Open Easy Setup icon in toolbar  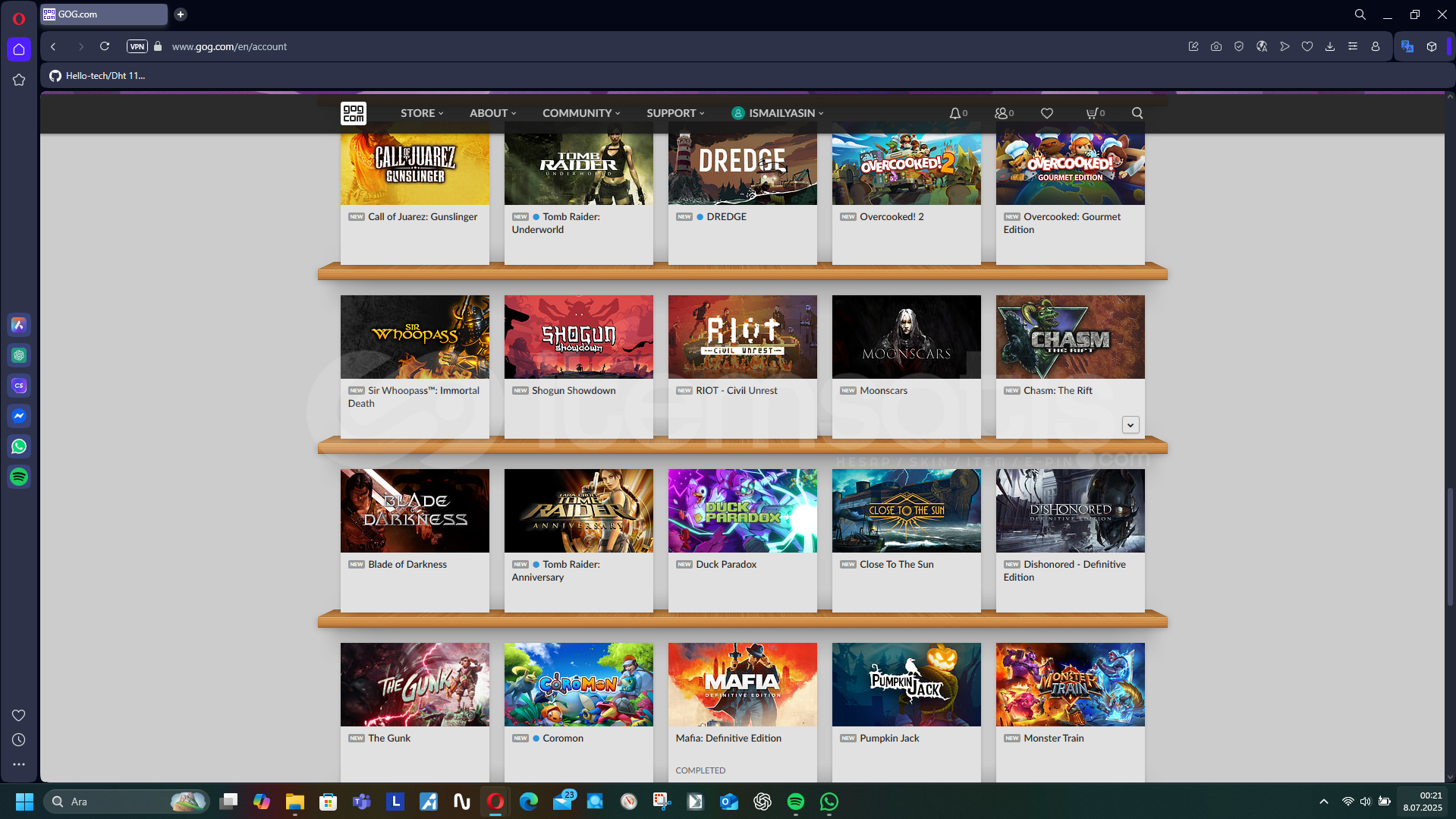point(1353,46)
